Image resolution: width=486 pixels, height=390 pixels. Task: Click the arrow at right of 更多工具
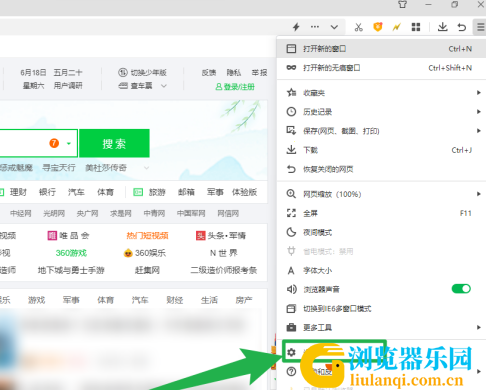(x=479, y=328)
